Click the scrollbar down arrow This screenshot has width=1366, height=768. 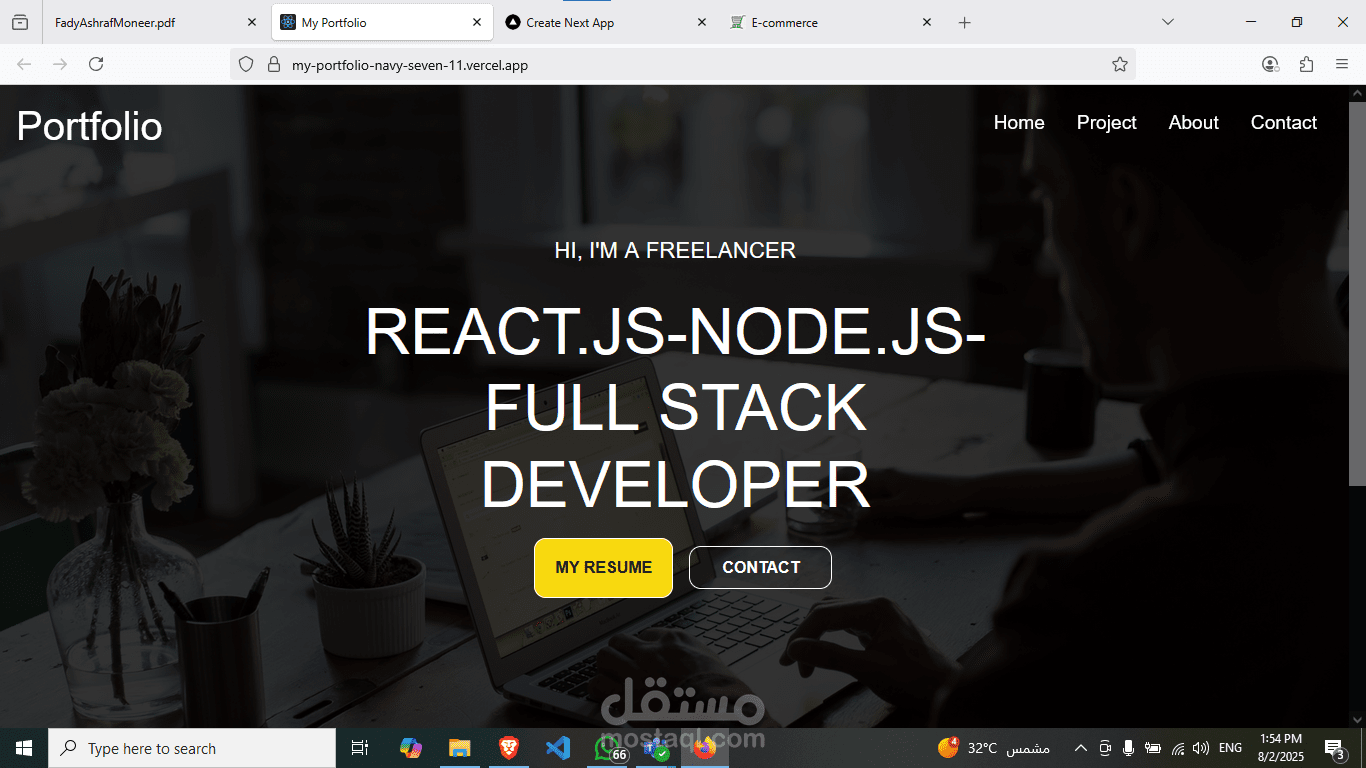pyautogui.click(x=1357, y=719)
